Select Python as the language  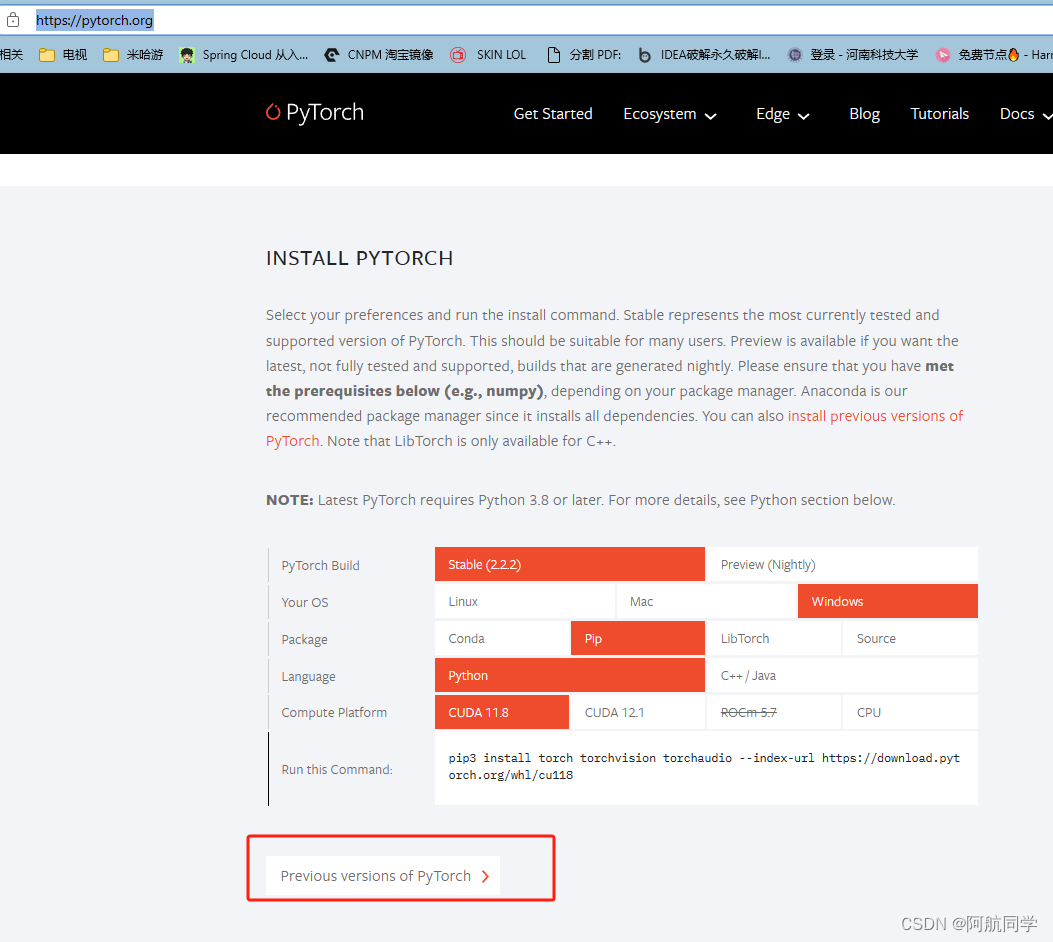(x=569, y=675)
